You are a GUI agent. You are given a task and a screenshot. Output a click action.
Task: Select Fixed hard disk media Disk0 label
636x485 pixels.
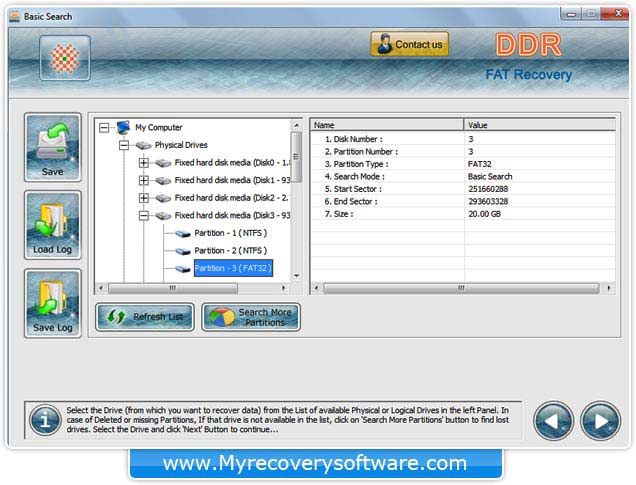[232, 163]
